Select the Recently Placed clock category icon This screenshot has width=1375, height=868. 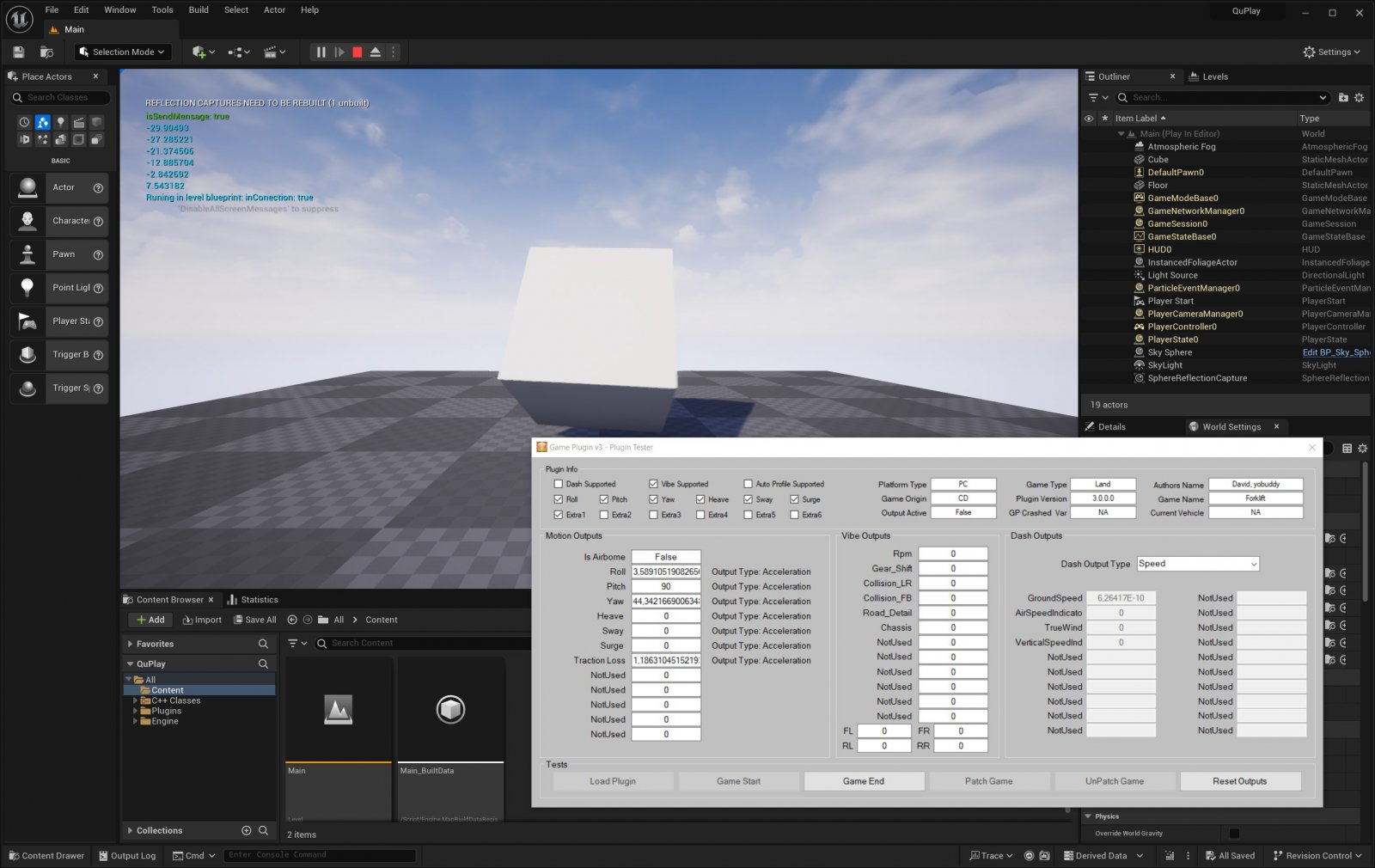tap(24, 122)
